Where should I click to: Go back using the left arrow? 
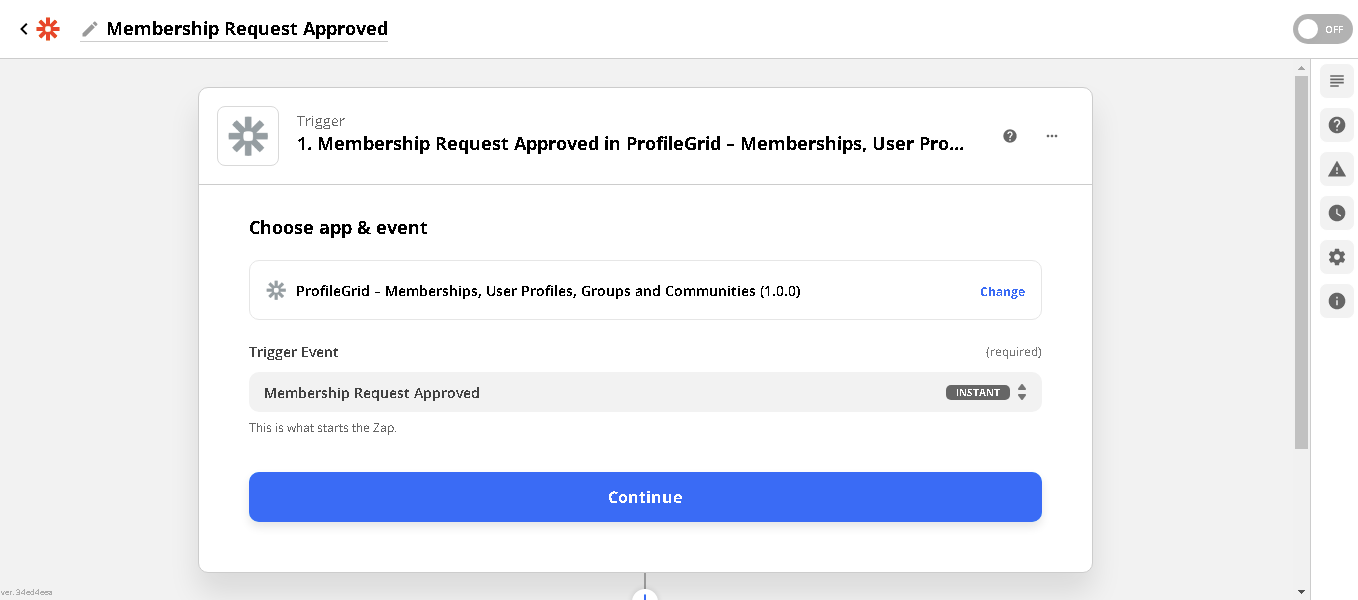24,29
